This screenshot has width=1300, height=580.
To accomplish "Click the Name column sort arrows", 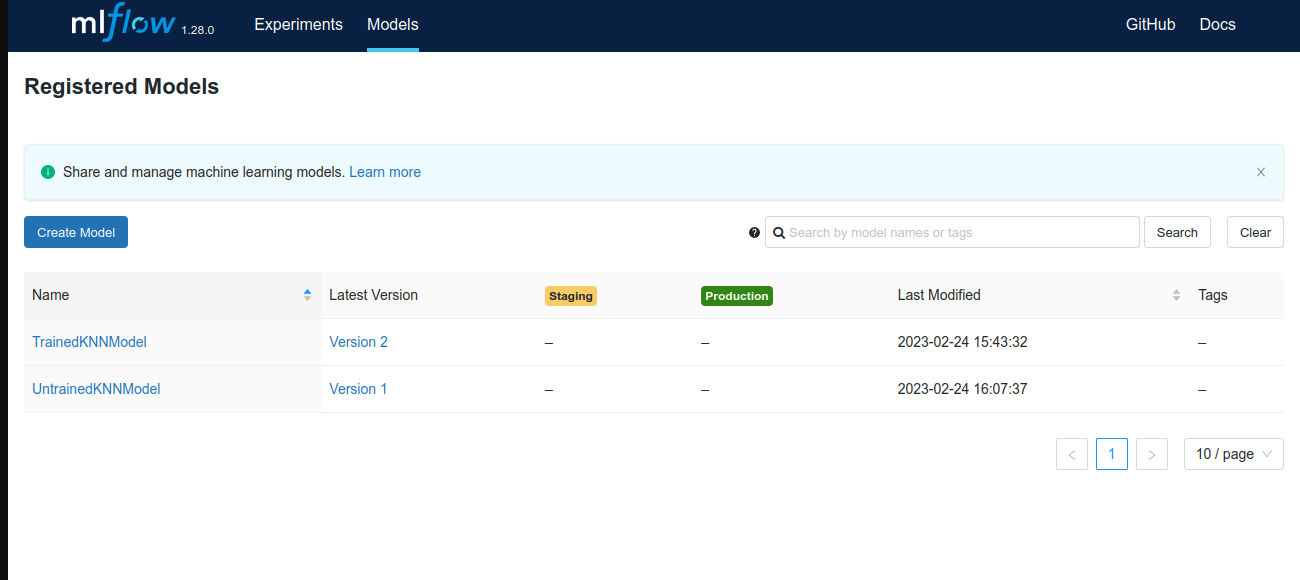I will pos(307,295).
